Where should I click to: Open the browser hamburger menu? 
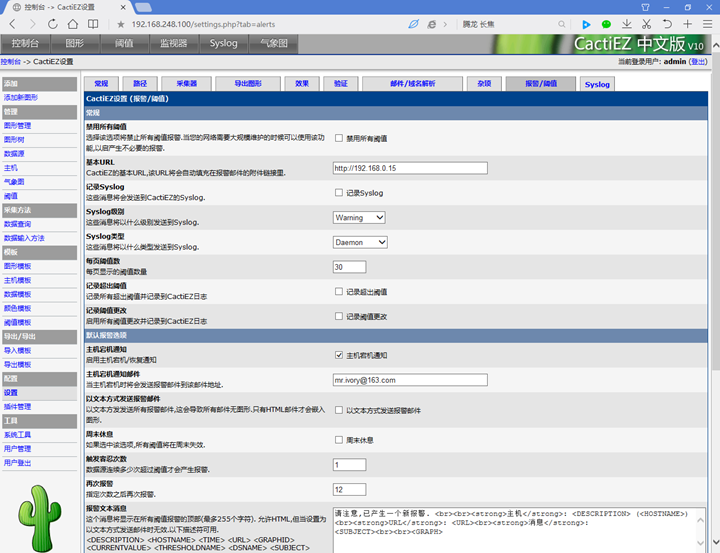pos(708,24)
